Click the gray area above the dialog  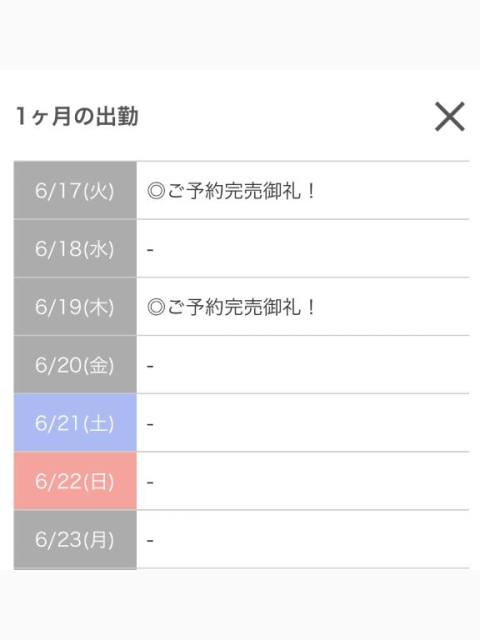(240, 35)
